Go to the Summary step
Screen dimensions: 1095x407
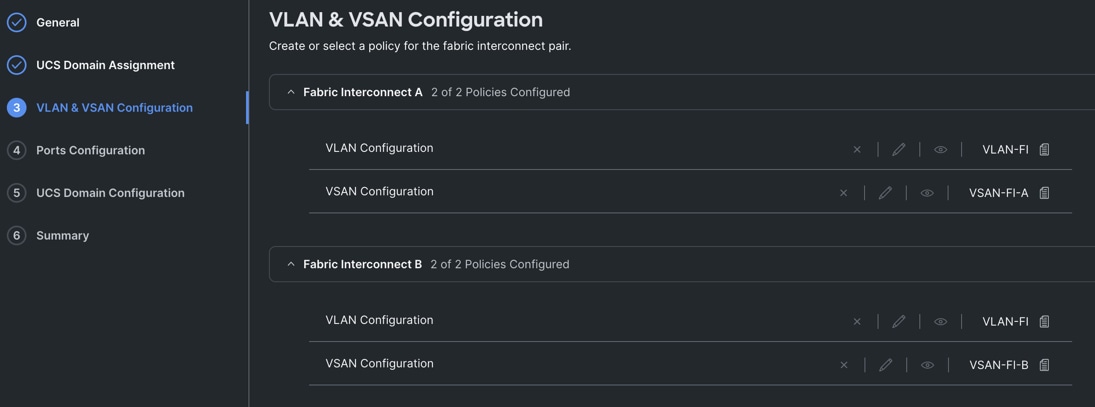pyautogui.click(x=62, y=236)
